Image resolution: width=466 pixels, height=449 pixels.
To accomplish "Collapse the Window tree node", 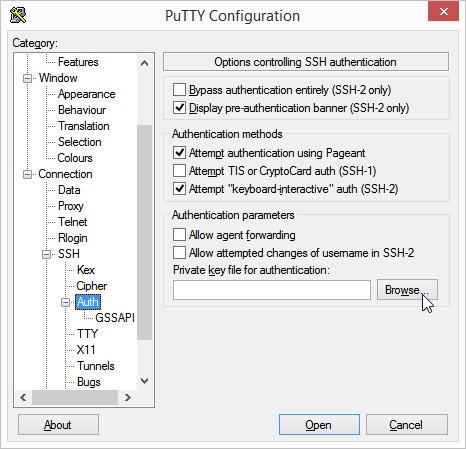I will tap(28, 78).
